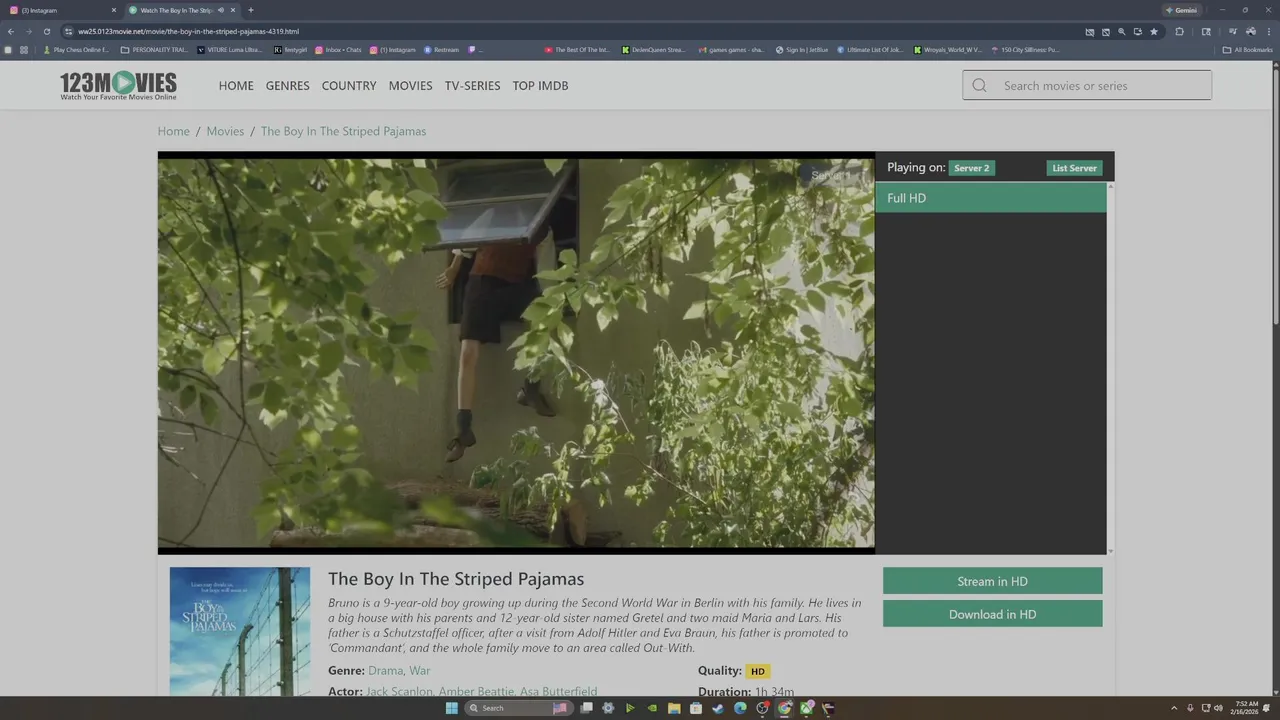Click the movie poster thumbnail
The image size is (1280, 720).
(240, 632)
